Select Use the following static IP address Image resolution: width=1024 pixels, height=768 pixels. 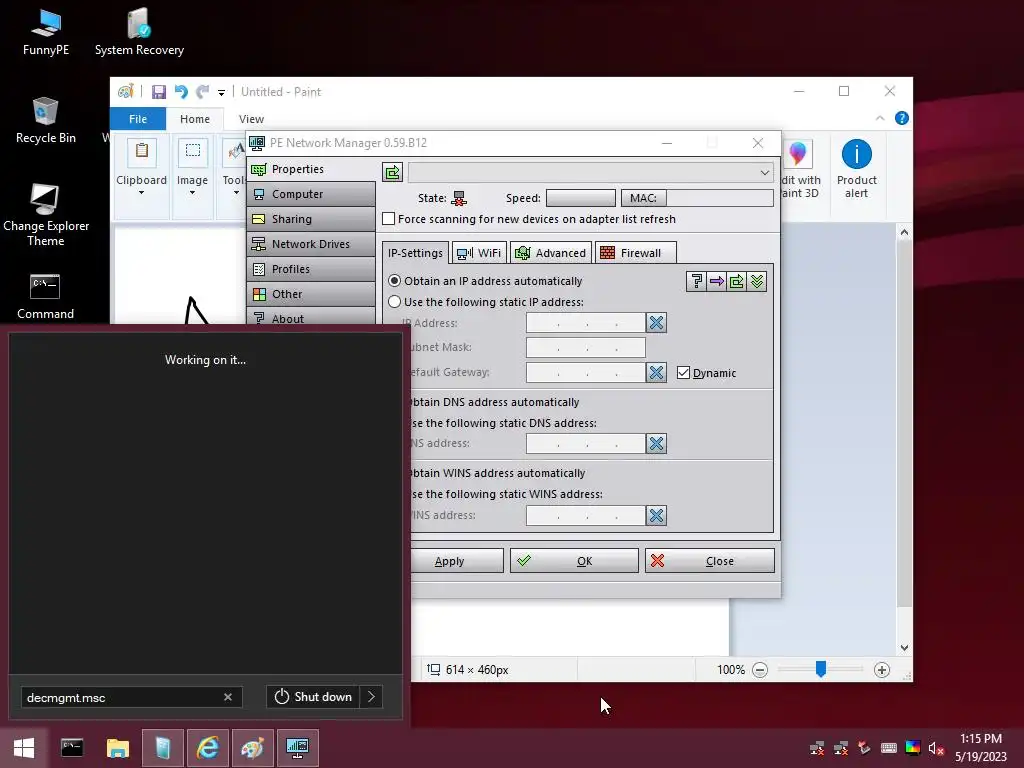pos(394,302)
